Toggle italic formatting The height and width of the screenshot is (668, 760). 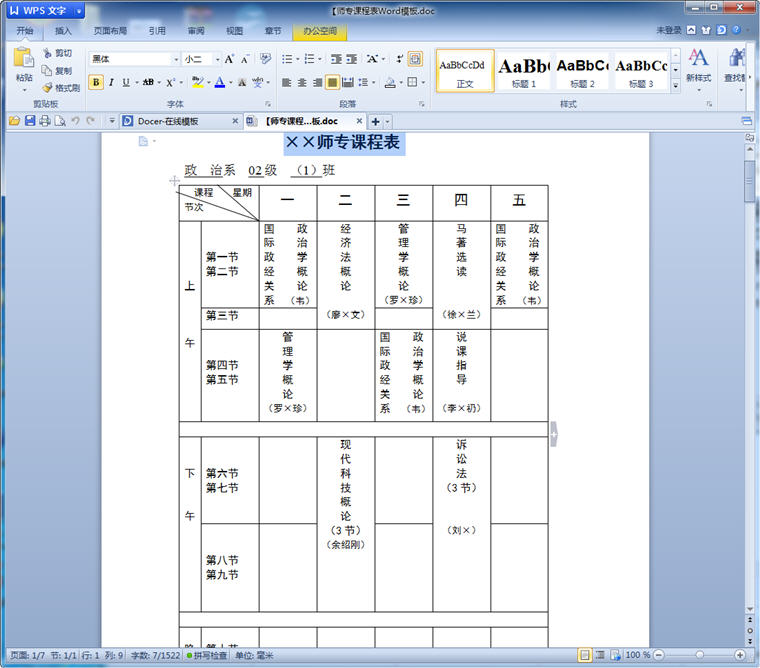111,82
